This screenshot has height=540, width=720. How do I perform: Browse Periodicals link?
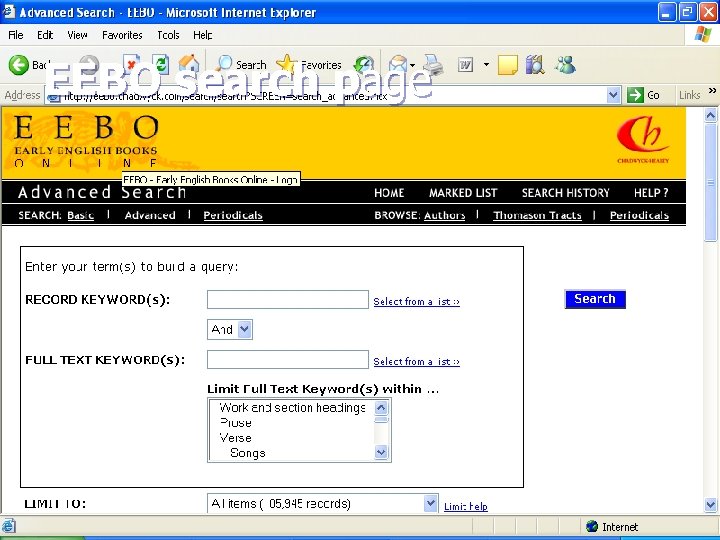pos(639,215)
